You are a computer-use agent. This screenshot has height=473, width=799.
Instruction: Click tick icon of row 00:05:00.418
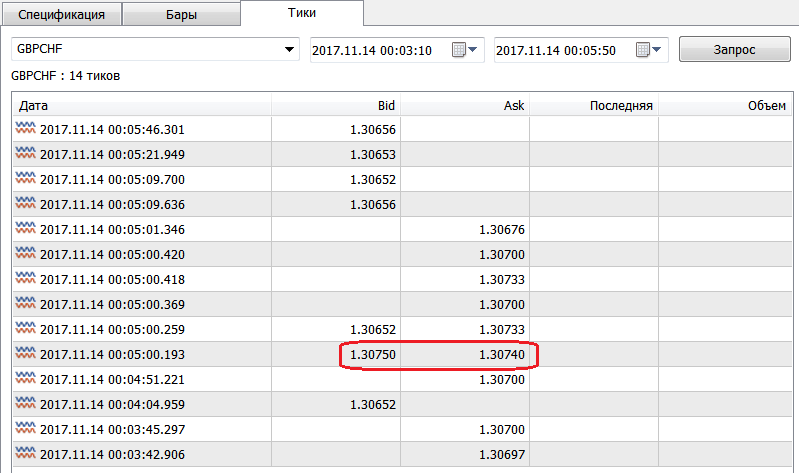[25, 278]
